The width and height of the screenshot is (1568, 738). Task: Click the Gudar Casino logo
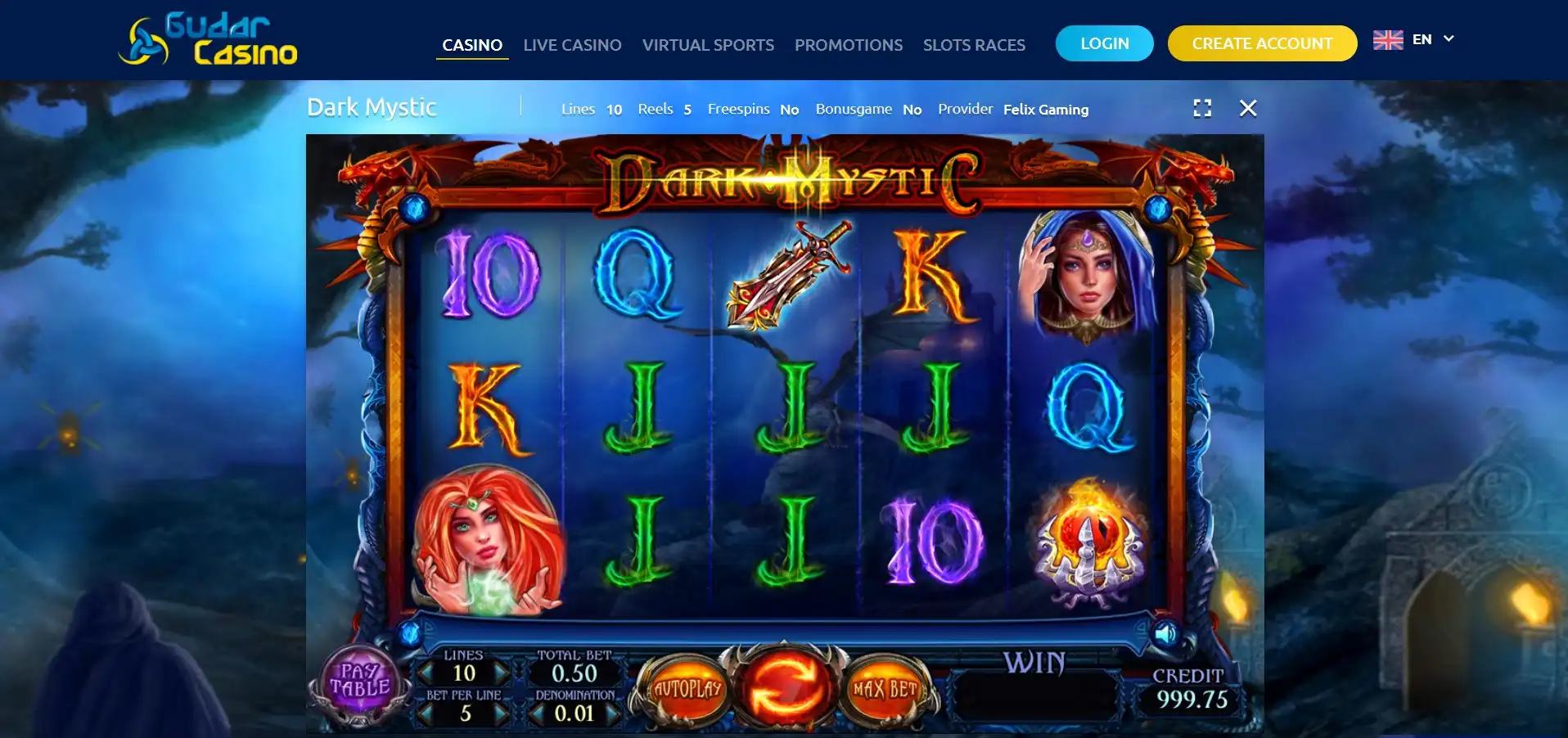[207, 39]
